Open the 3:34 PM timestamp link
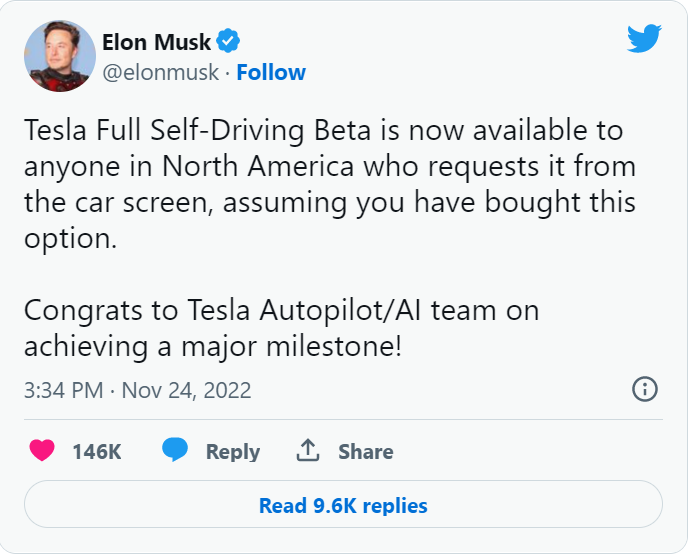Image resolution: width=691 pixels, height=557 pixels. (x=63, y=390)
